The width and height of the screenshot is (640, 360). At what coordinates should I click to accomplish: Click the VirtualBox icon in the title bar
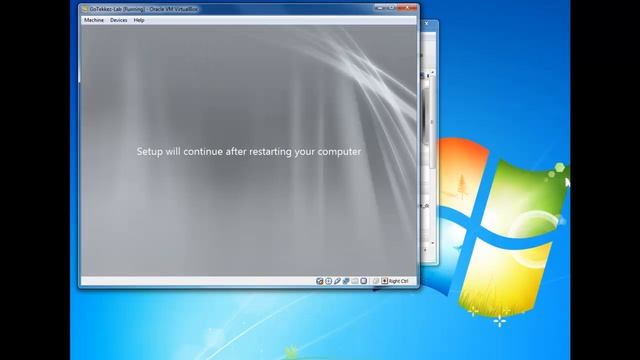(85, 9)
